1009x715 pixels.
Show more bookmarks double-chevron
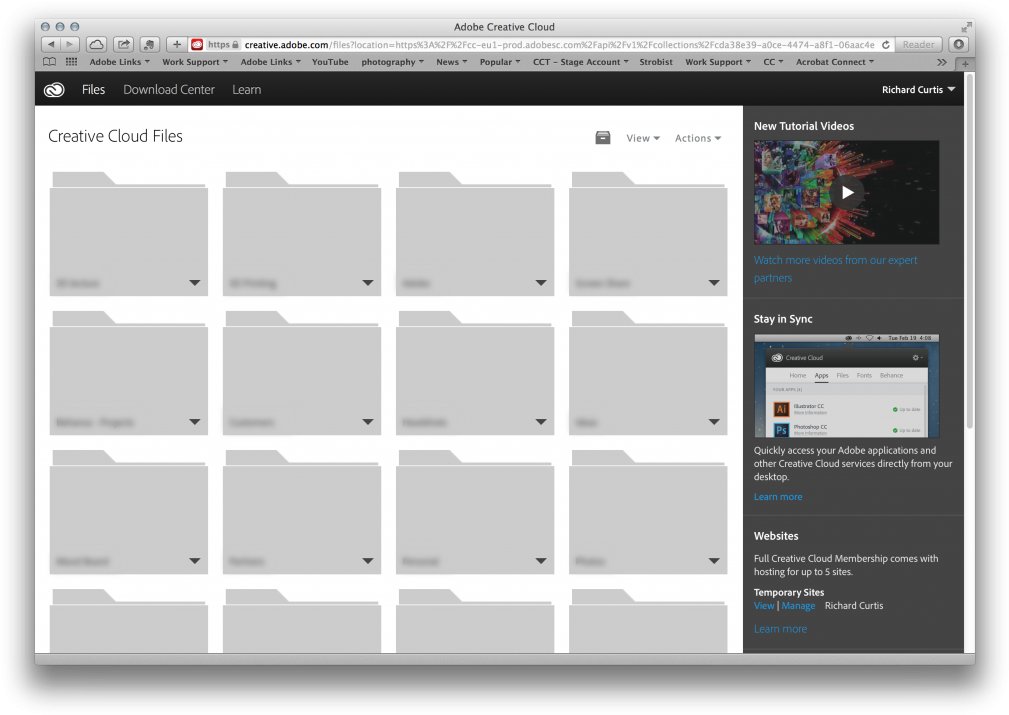tap(942, 62)
